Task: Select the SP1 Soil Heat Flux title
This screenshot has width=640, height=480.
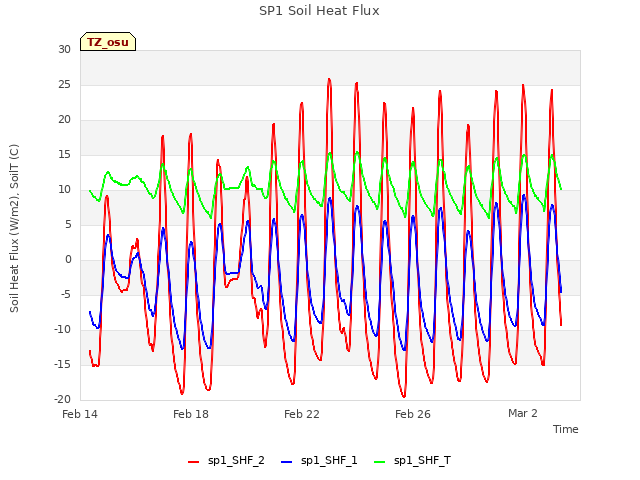Action: 319,11
